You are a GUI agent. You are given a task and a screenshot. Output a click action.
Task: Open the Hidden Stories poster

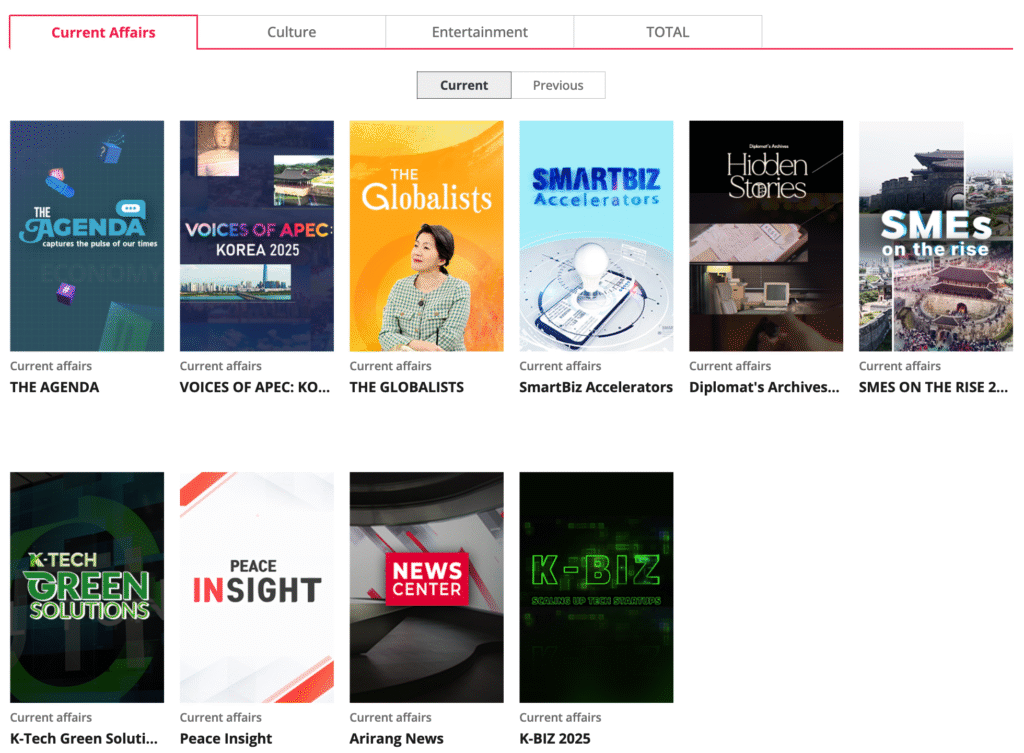(x=766, y=236)
